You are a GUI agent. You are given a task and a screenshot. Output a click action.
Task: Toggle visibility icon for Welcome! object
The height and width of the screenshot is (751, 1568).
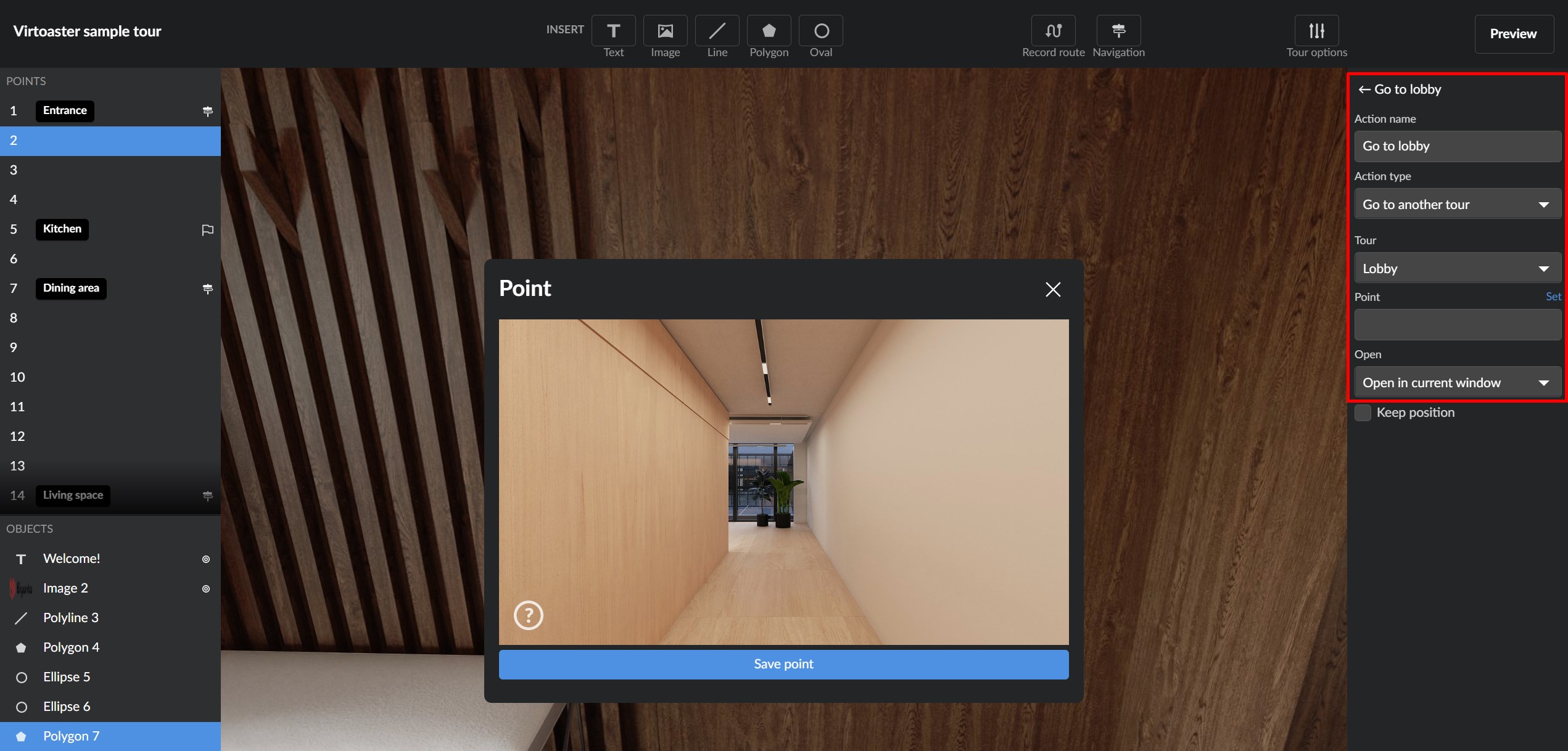pyautogui.click(x=206, y=559)
